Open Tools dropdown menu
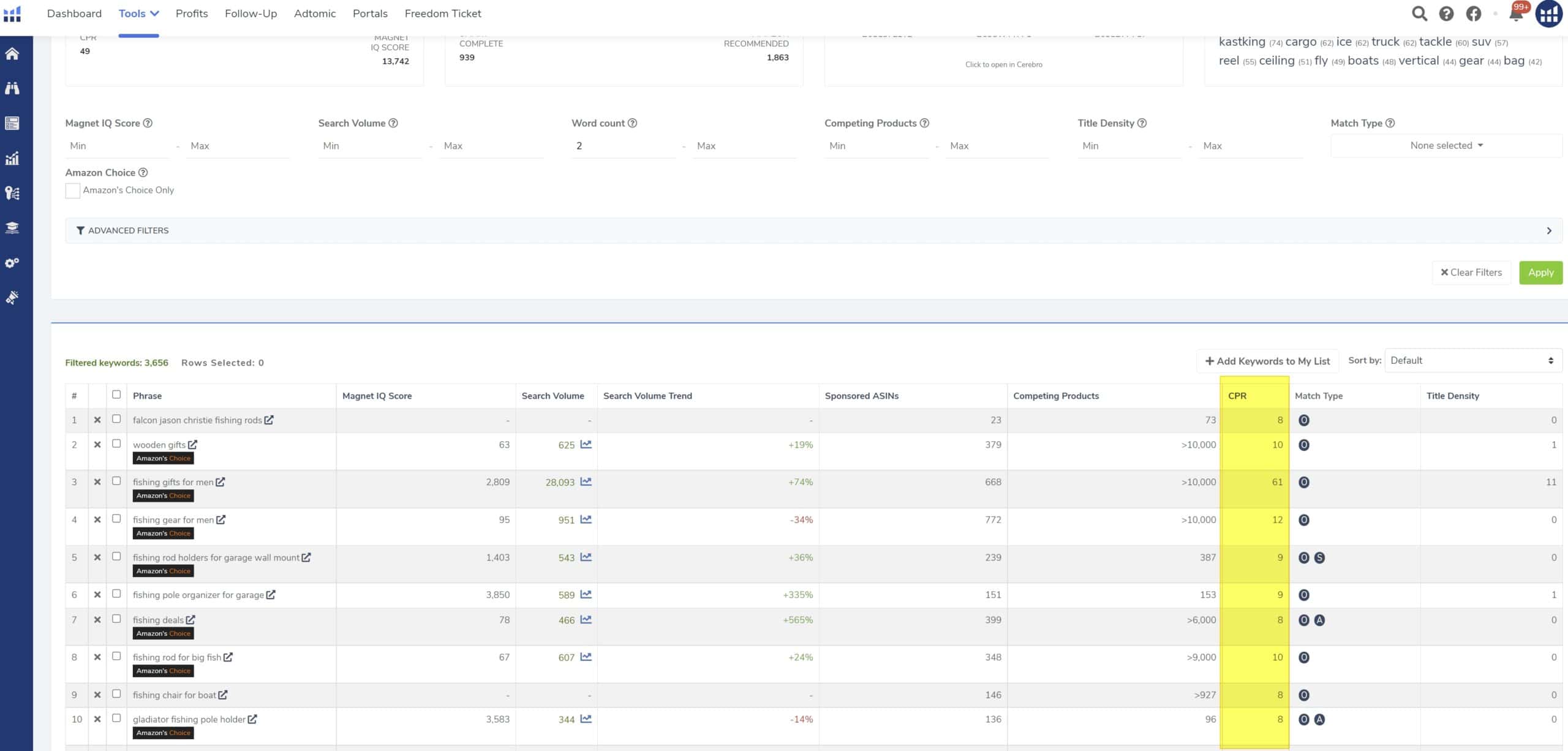Viewport: 1568px width, 751px height. [138, 13]
